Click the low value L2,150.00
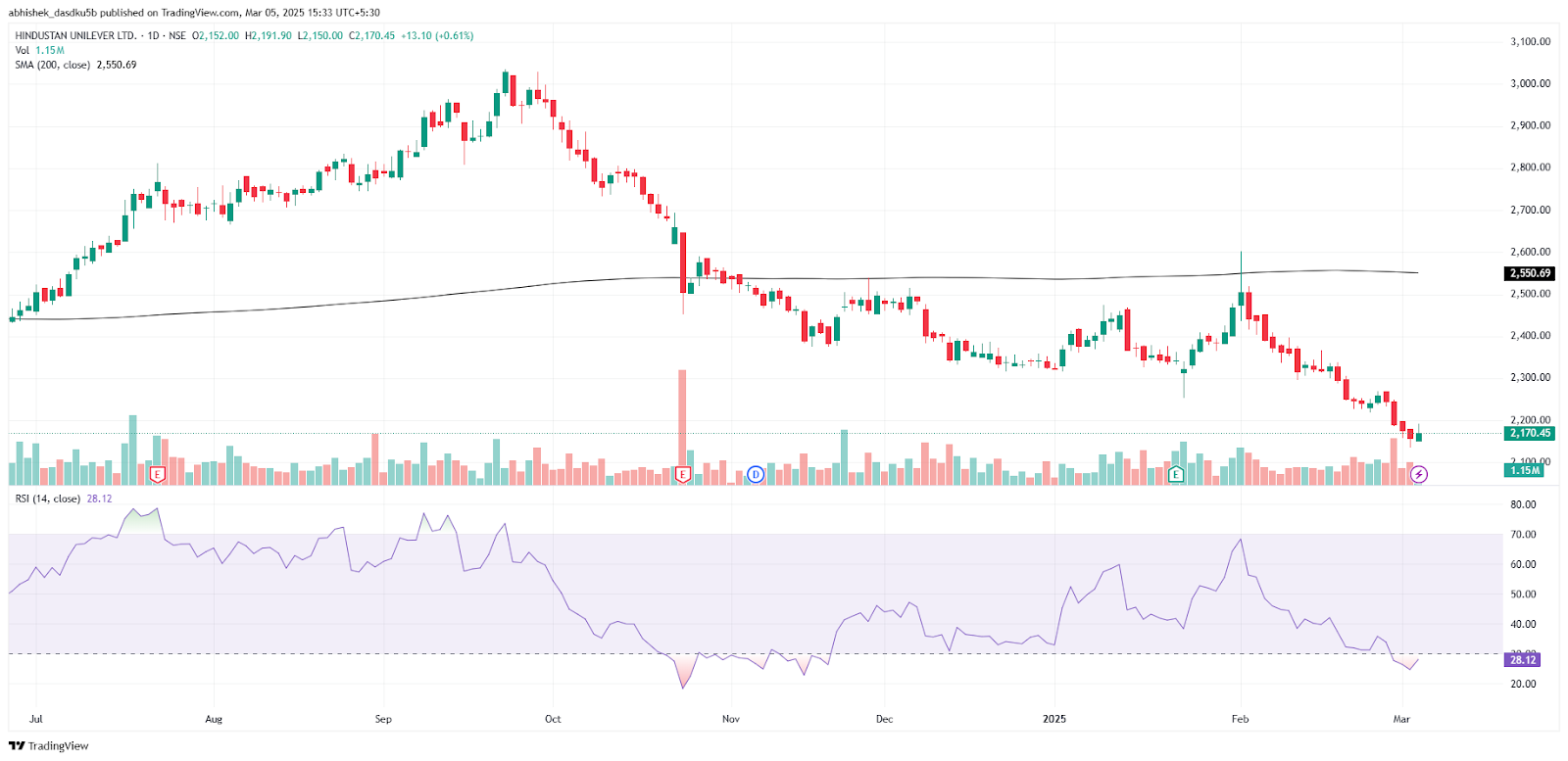This screenshot has height=761, width=1568. (320, 35)
